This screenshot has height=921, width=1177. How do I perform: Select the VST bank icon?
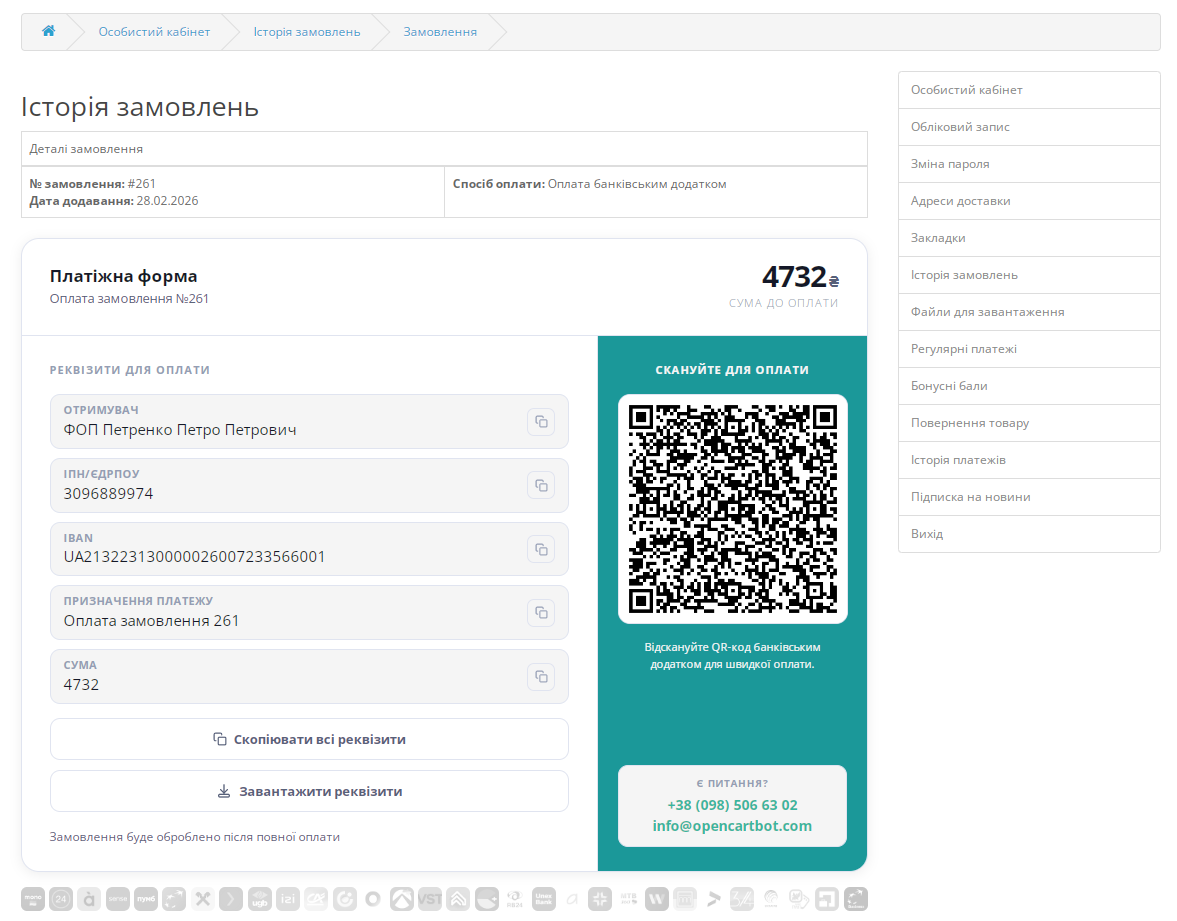[430, 899]
